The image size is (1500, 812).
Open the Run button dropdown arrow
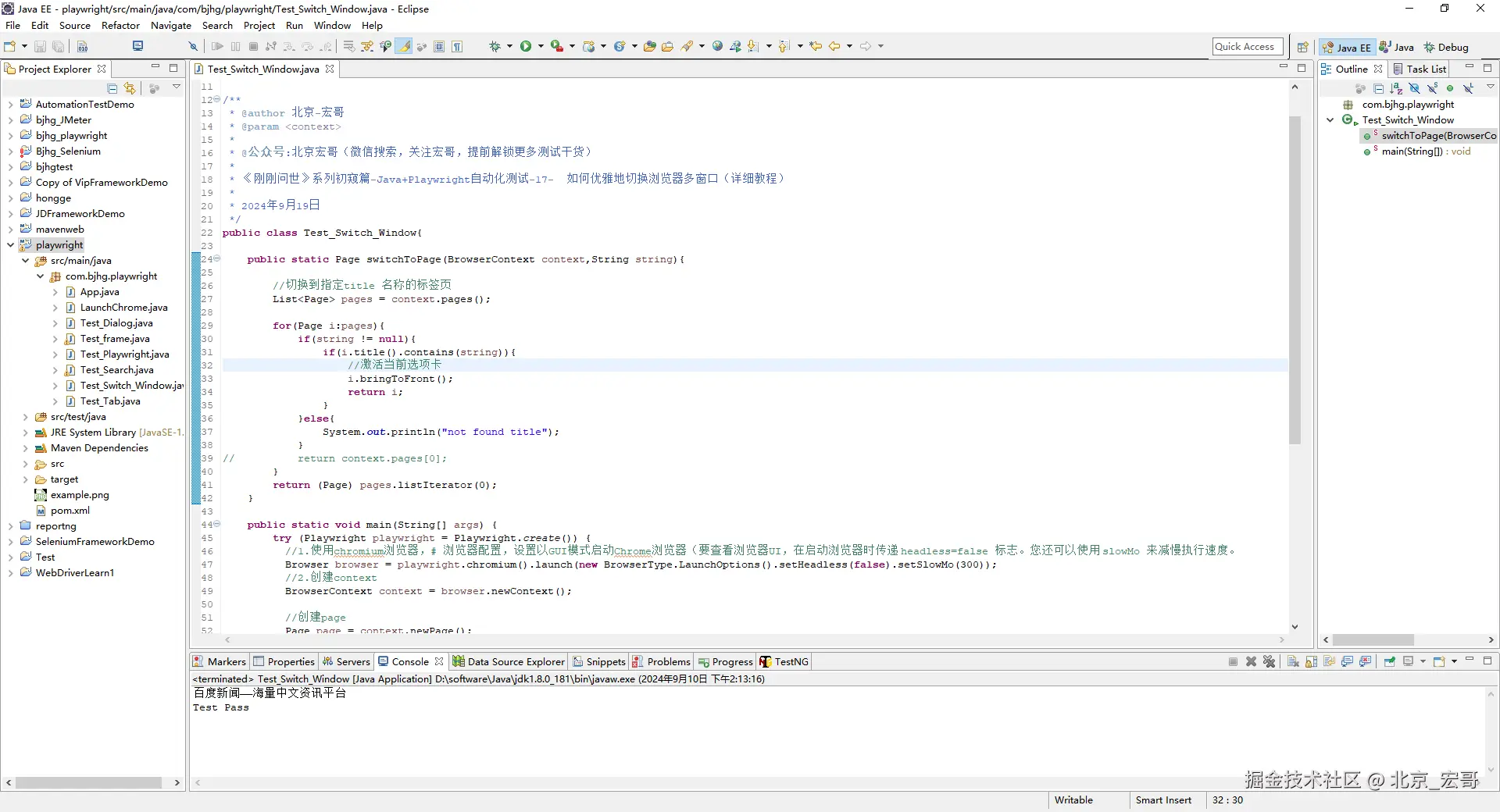(x=541, y=47)
